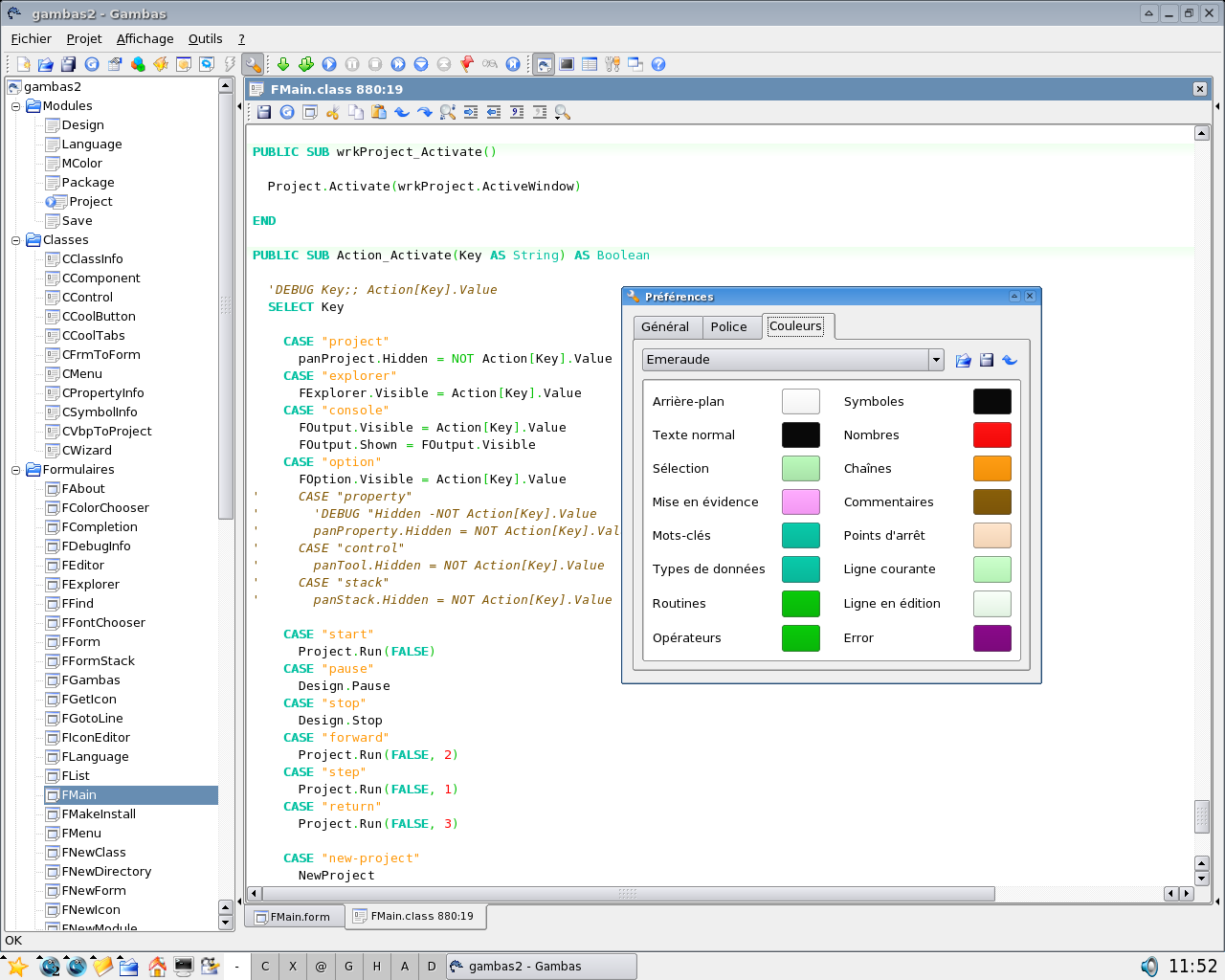Open the properties table icon
1225x980 pixels.
pos(590,64)
